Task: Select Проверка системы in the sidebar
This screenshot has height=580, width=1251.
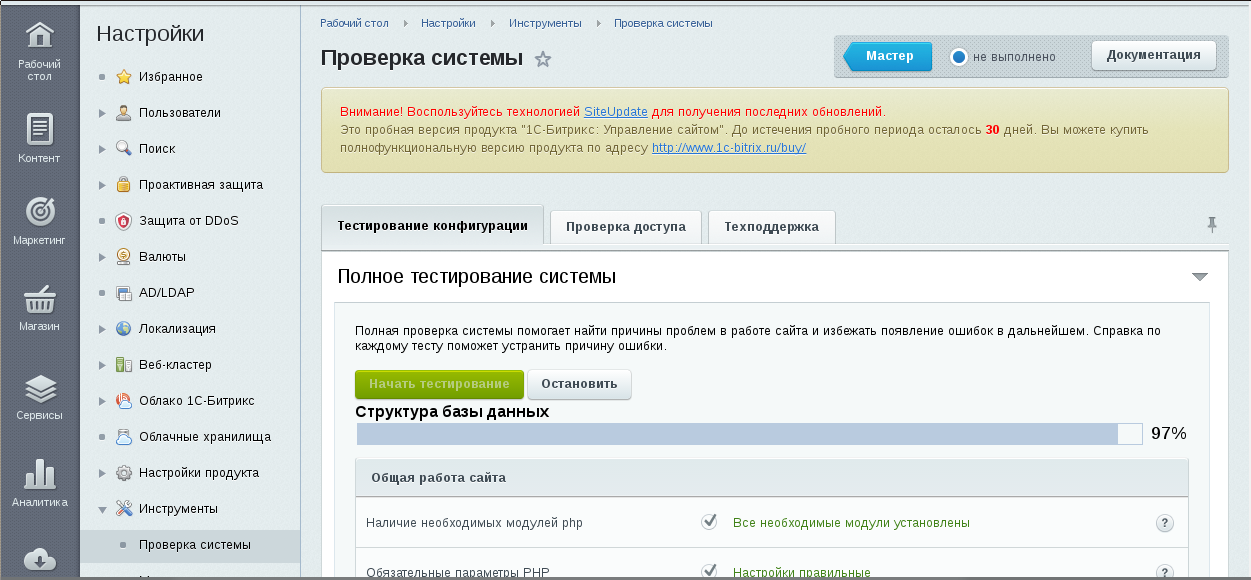Action: point(195,545)
